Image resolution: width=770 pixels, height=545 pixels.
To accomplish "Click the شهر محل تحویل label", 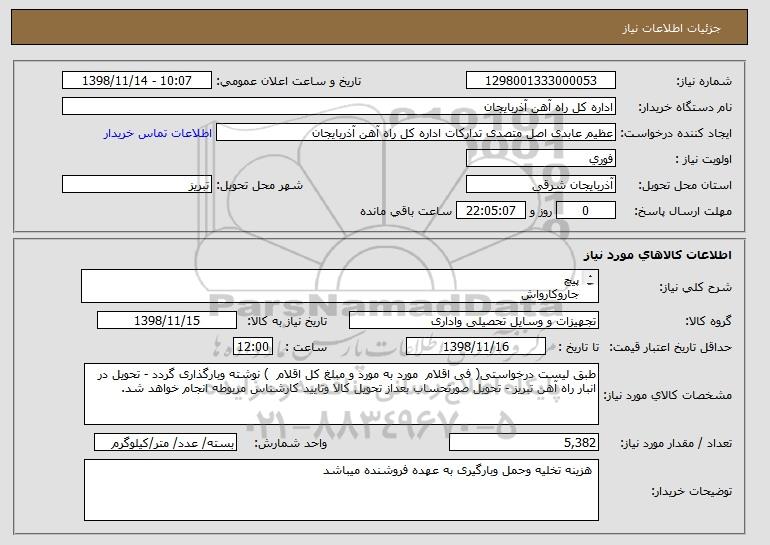I will tap(260, 185).
